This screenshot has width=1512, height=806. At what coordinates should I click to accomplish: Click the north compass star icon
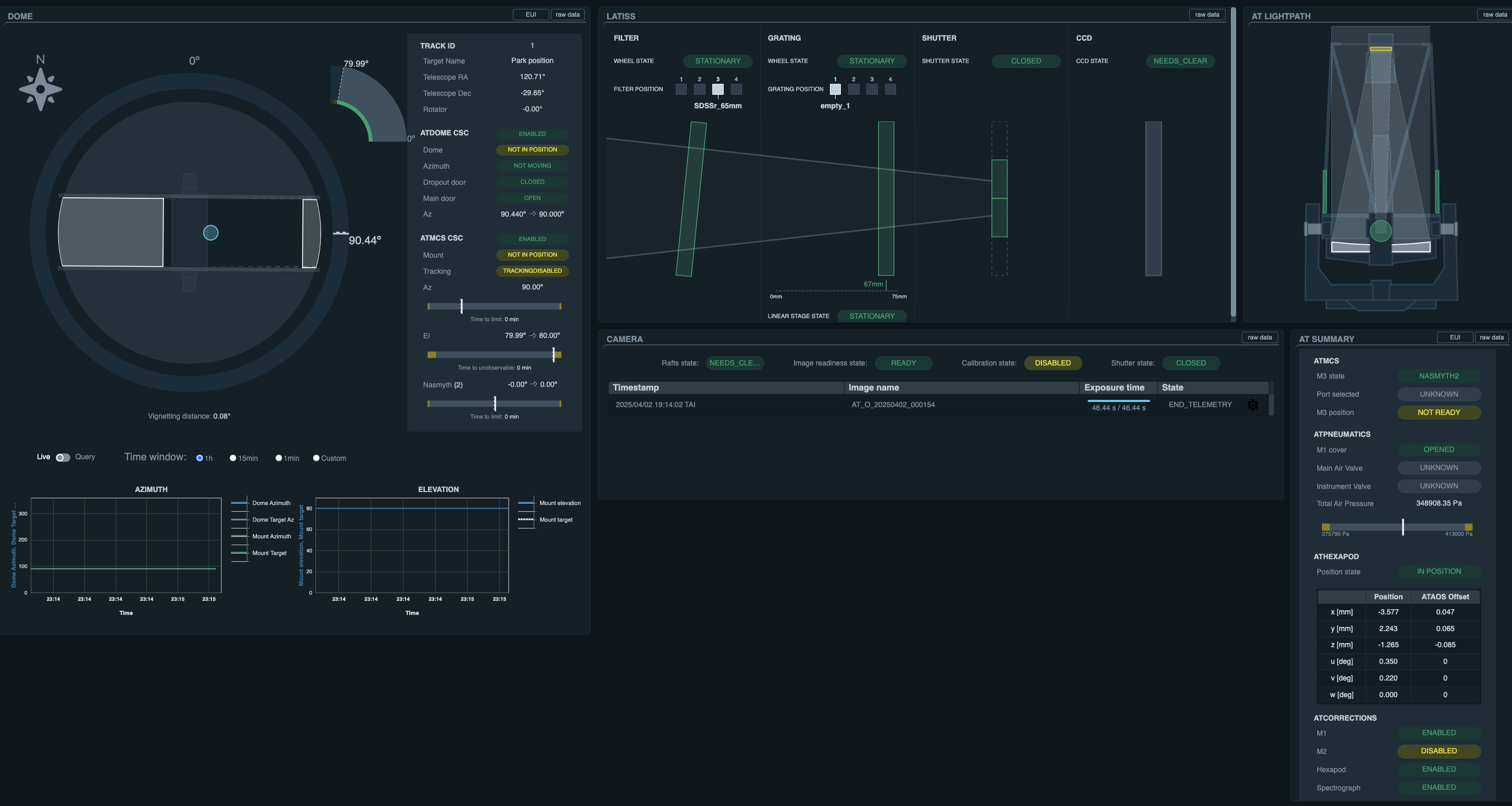coord(41,89)
